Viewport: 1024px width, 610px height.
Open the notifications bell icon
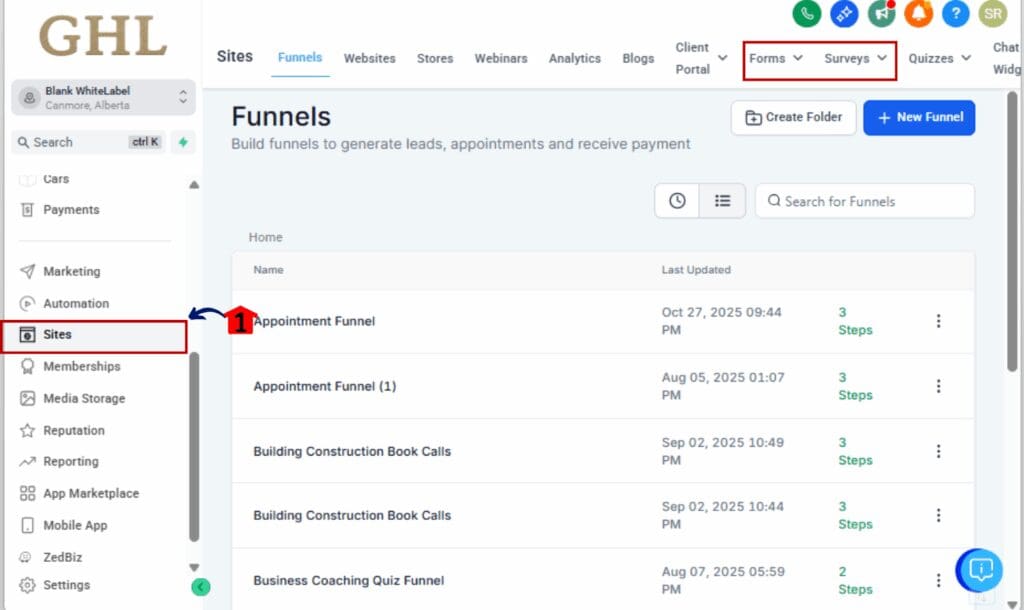(x=918, y=15)
